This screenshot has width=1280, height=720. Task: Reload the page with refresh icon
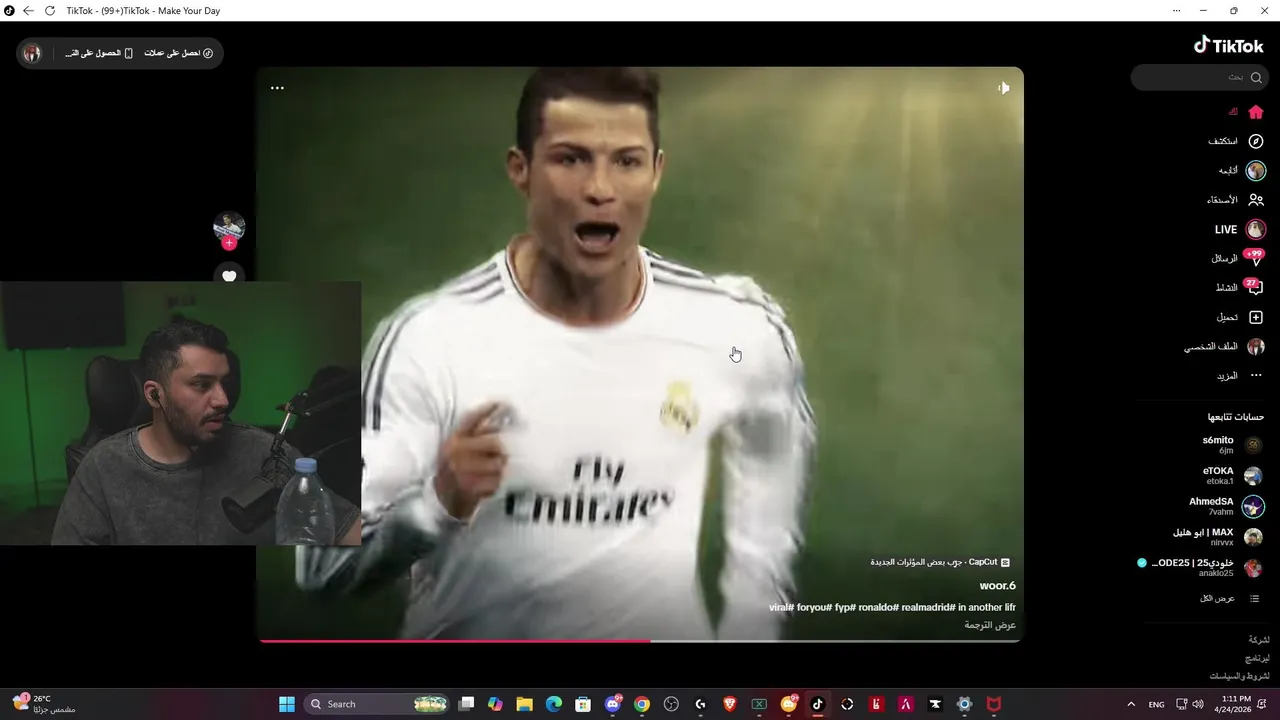click(x=49, y=10)
